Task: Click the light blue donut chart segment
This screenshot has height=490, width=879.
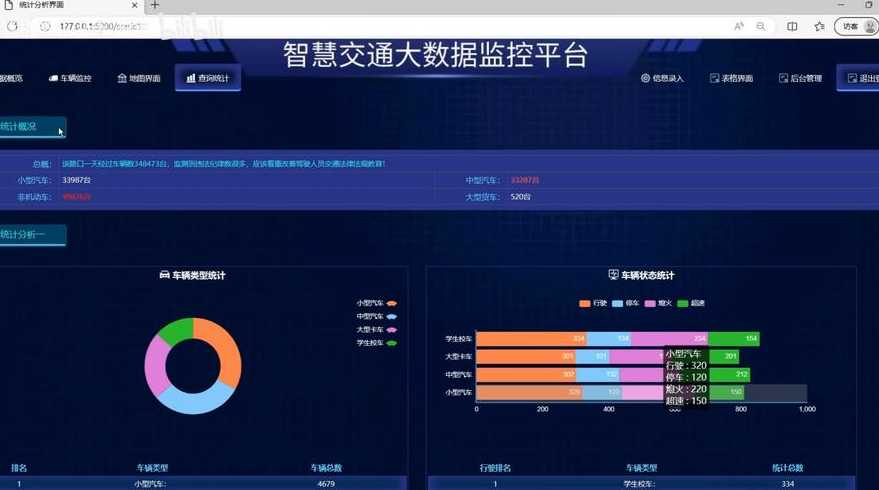Action: click(197, 400)
